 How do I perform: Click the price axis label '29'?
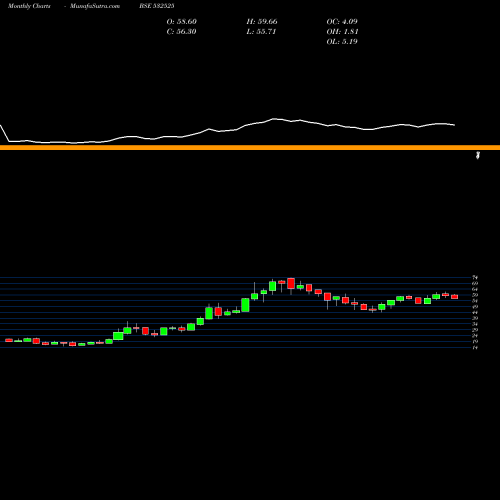(475, 330)
